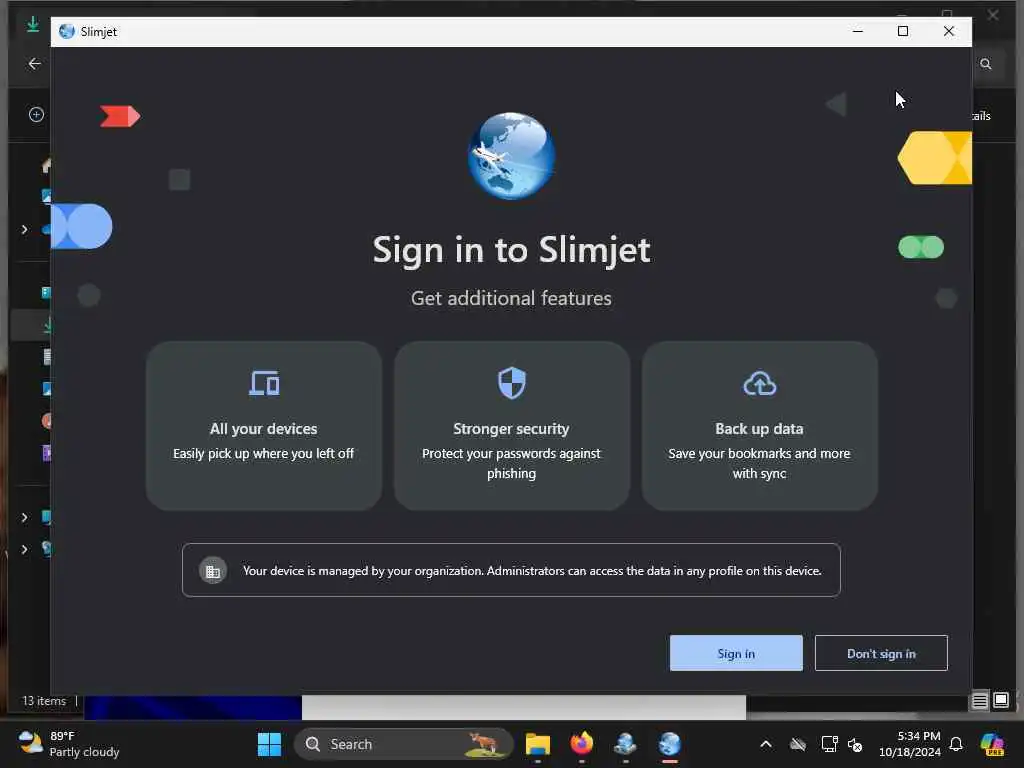Click the managed-by-organization building icon
This screenshot has width=1024, height=768.
[x=213, y=571]
